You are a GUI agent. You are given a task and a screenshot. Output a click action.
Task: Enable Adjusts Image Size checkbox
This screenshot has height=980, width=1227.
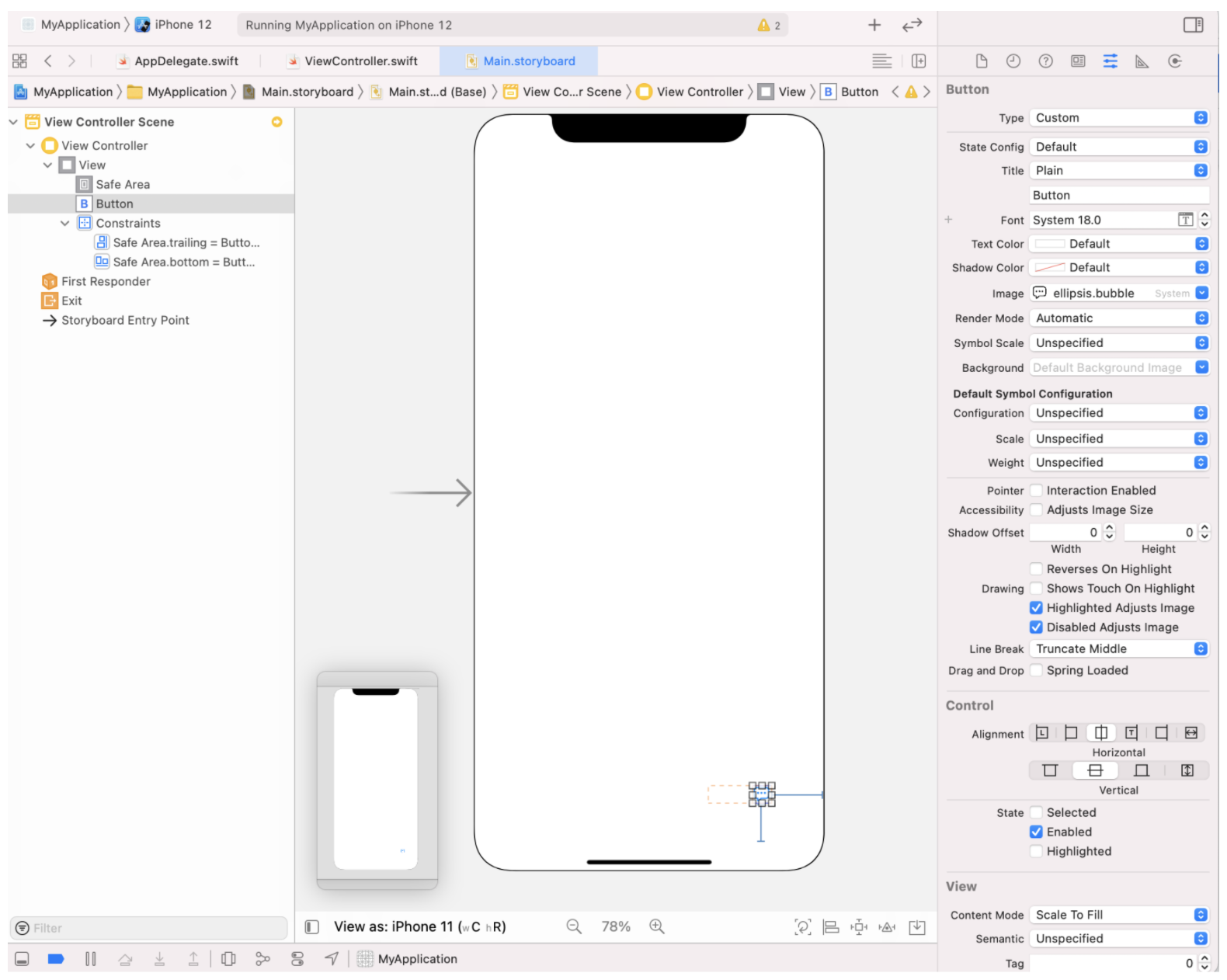(1036, 510)
